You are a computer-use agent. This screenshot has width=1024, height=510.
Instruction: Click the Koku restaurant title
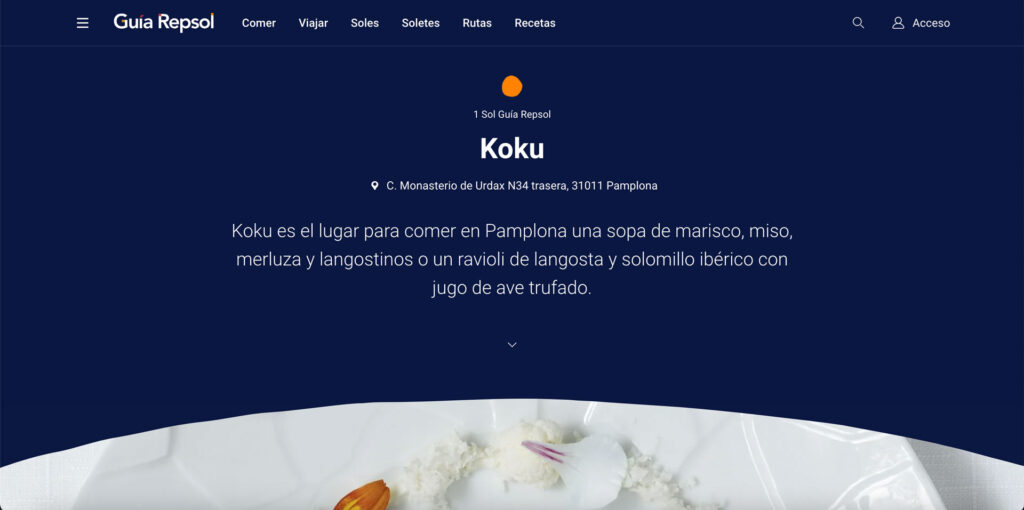[512, 149]
